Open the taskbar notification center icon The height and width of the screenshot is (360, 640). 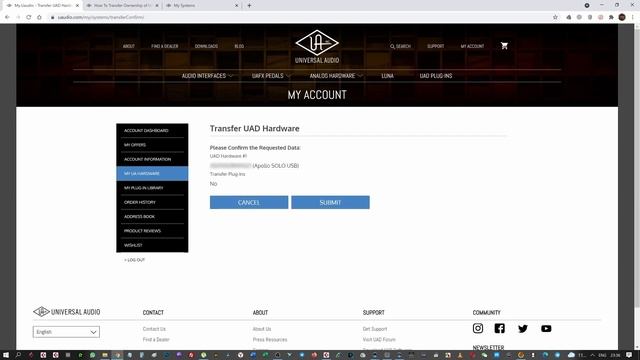(x=629, y=355)
